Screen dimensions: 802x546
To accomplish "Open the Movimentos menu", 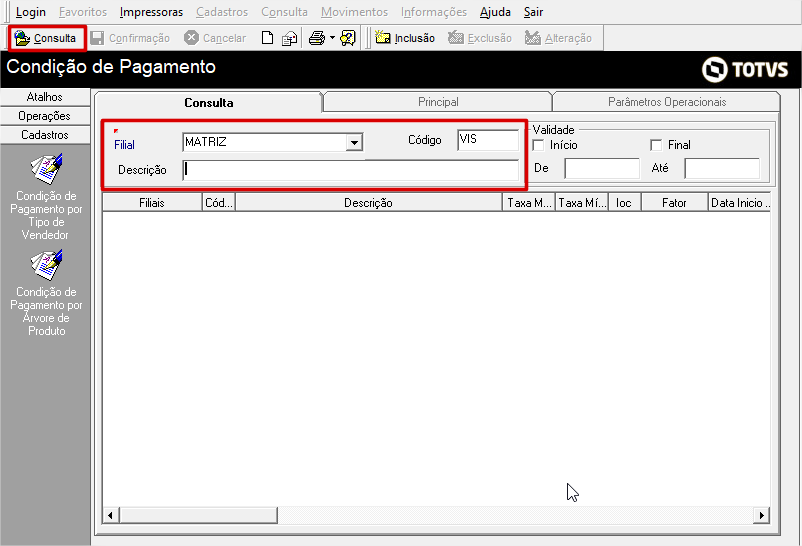I will (x=354, y=12).
